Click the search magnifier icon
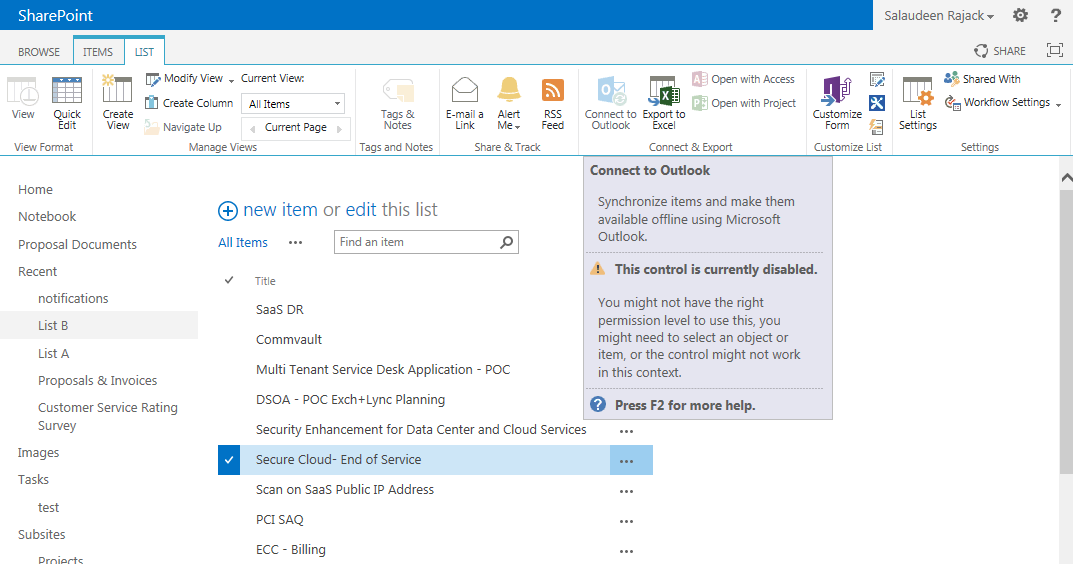 [506, 242]
